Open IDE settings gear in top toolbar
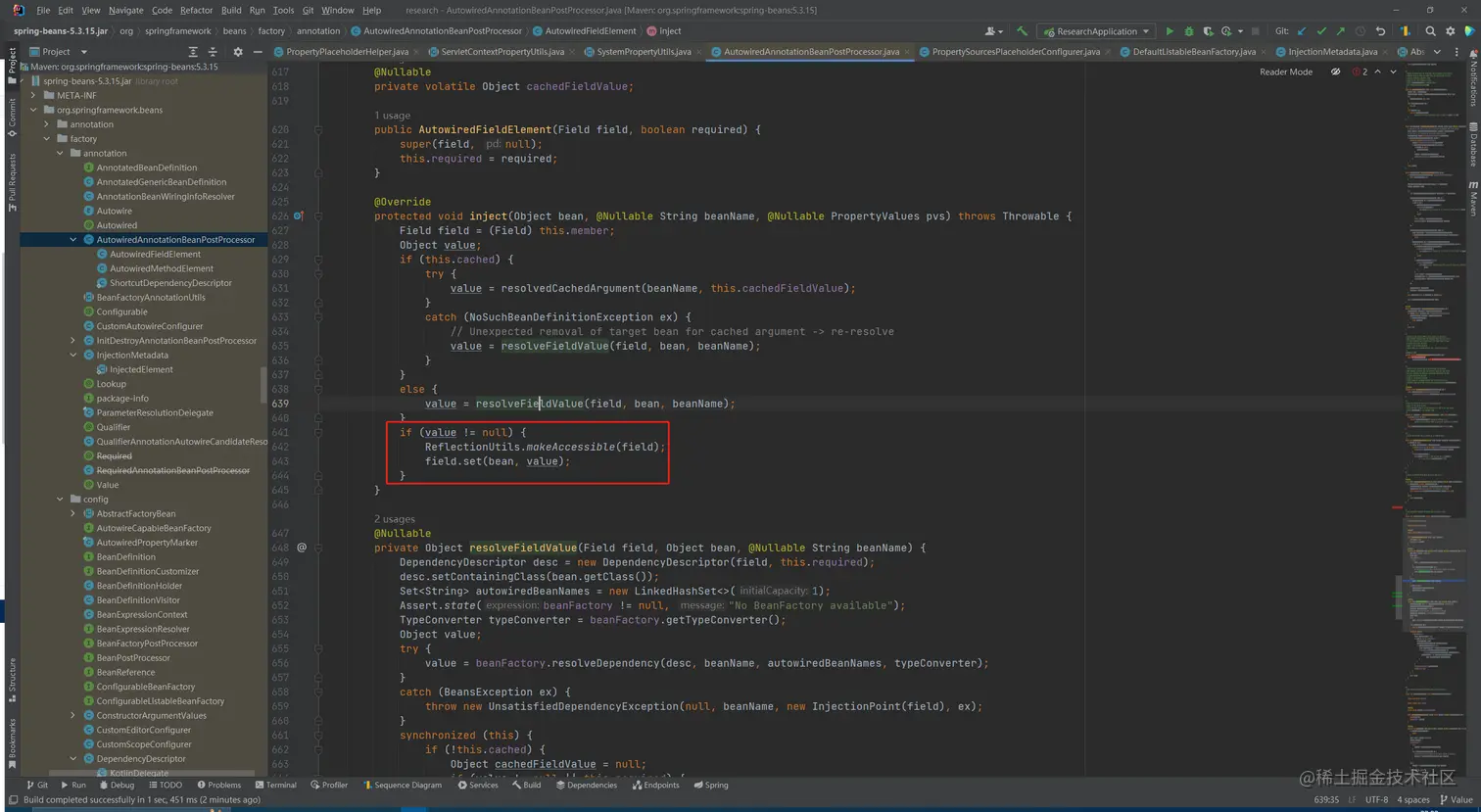Image resolution: width=1481 pixels, height=812 pixels. (1451, 31)
